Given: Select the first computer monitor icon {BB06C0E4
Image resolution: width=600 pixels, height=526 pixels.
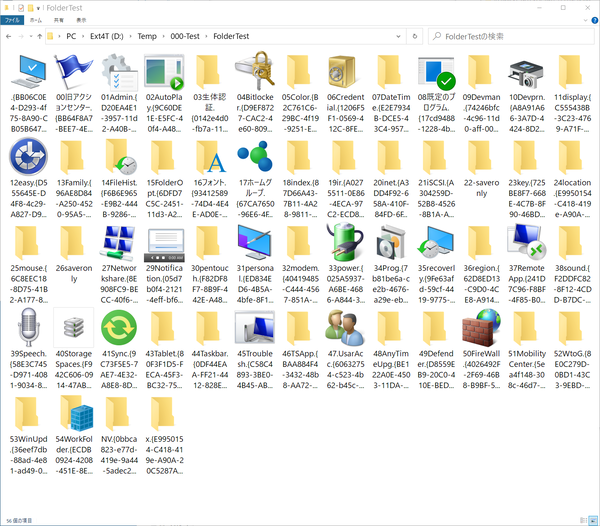Looking at the screenshot, I should coord(29,72).
